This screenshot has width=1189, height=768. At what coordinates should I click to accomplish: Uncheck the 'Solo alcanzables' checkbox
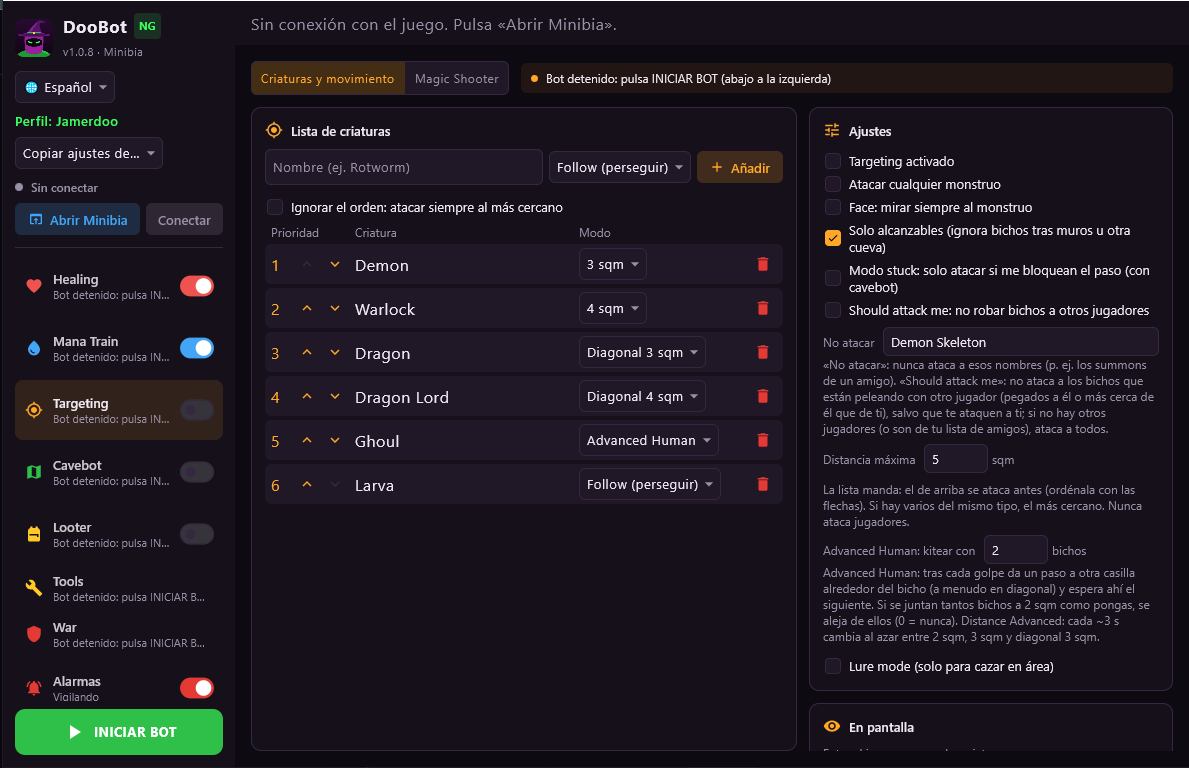coord(833,238)
